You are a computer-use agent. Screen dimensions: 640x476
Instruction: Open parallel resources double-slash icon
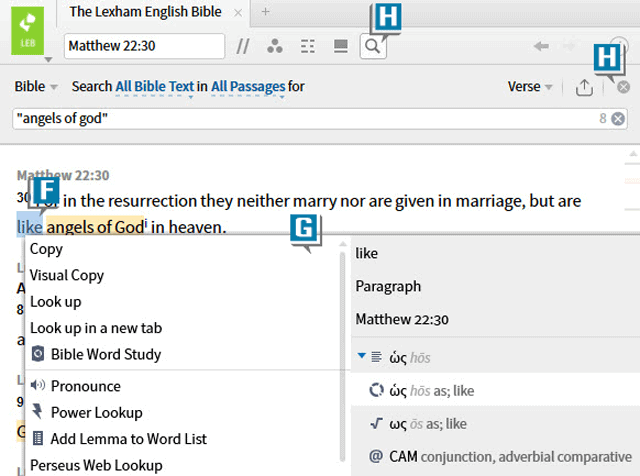click(243, 46)
